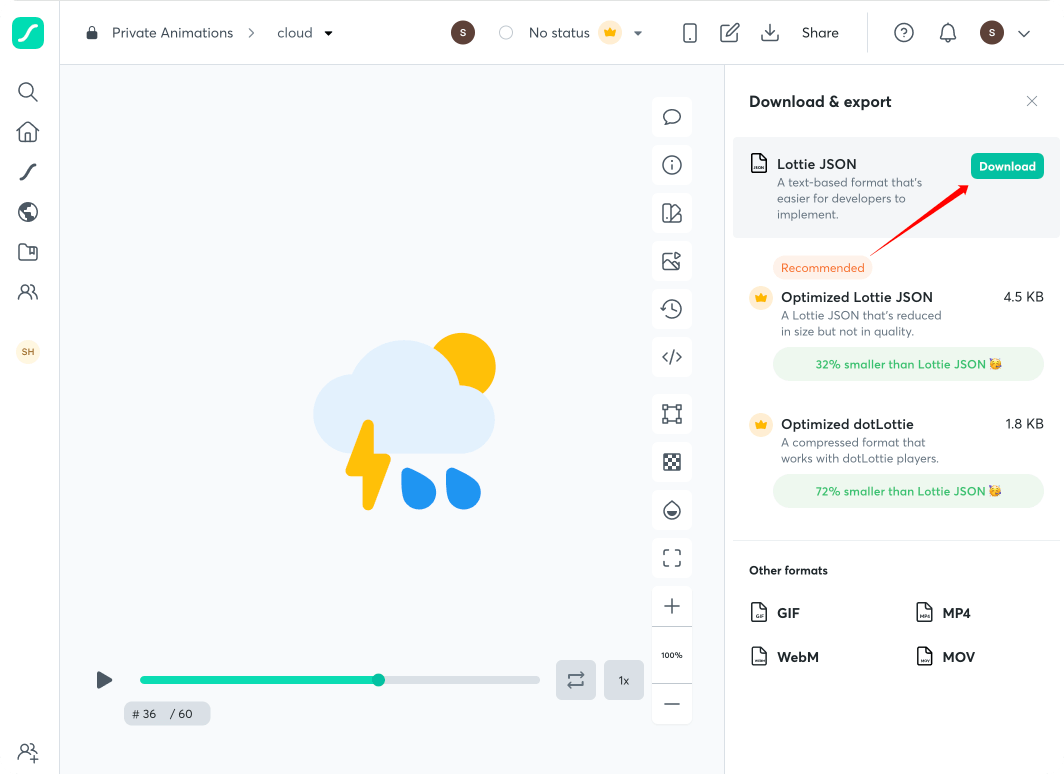
Task: Click the Lottie JSON Download button
Action: (x=1007, y=166)
